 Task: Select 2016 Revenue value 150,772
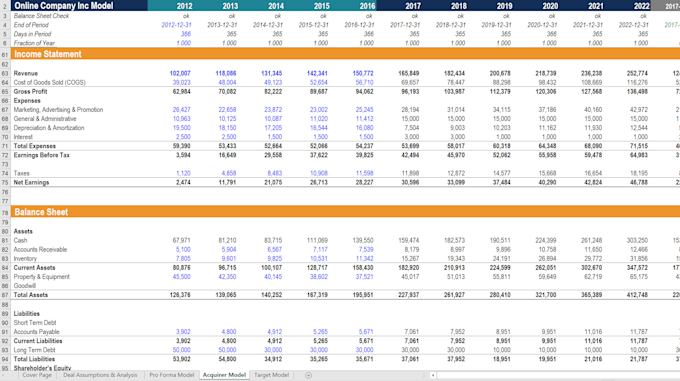[363, 74]
